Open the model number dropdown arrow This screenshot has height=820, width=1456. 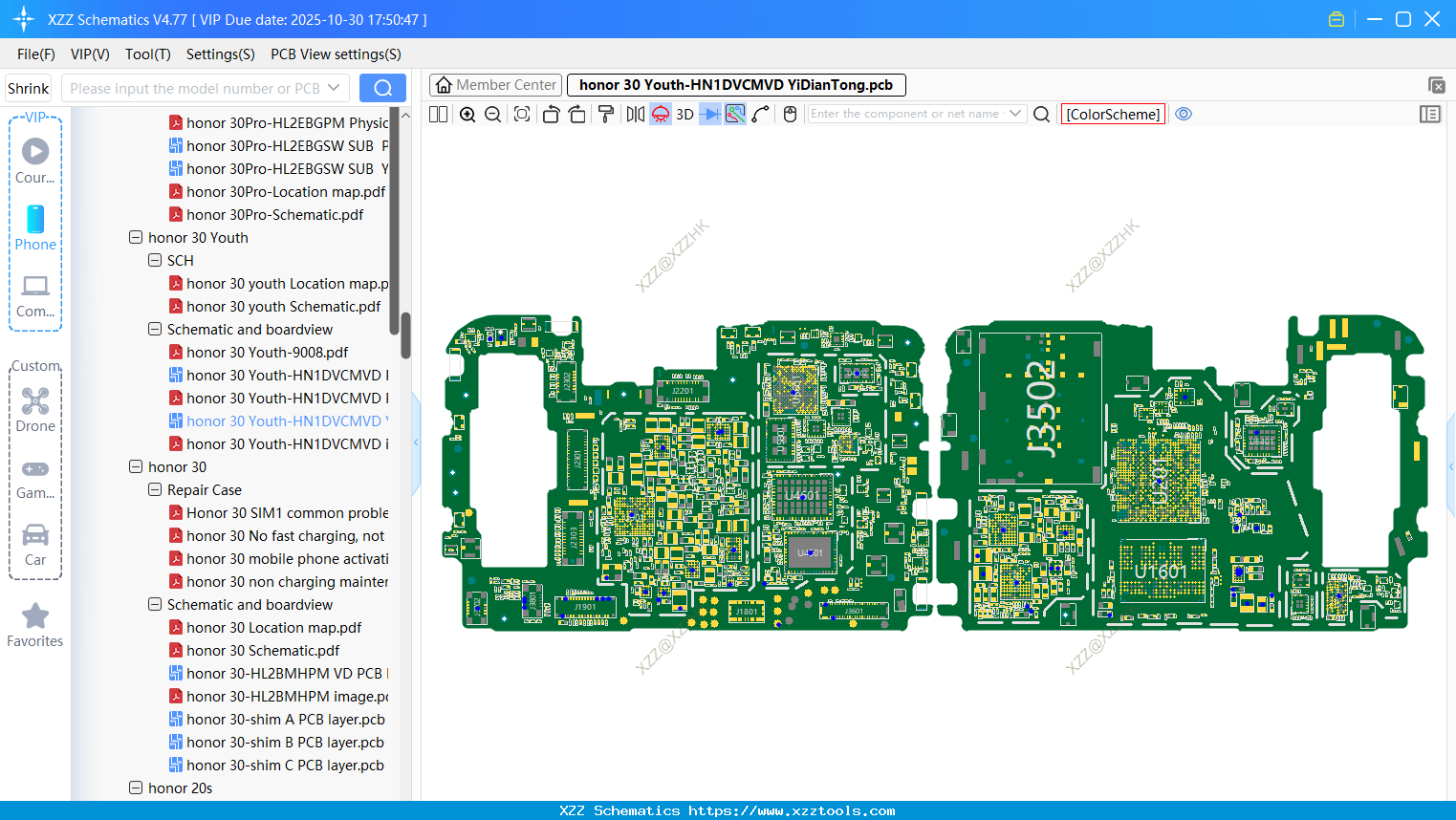[x=334, y=88]
